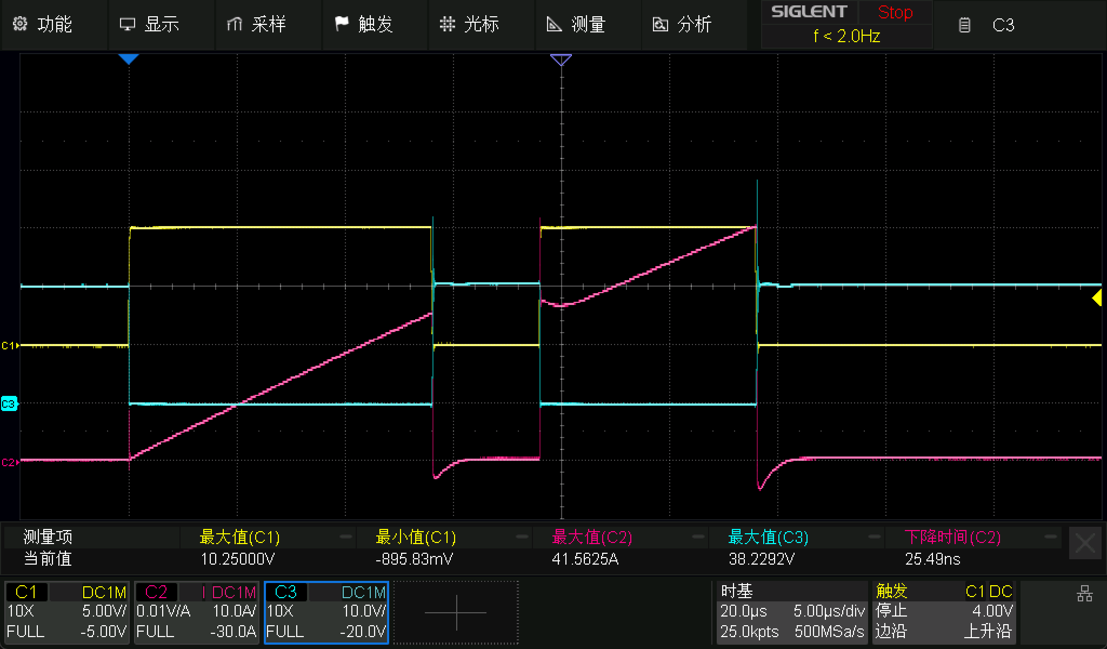Click the 最小值(C1) measurement column
This screenshot has height=649, width=1107.
click(443, 548)
